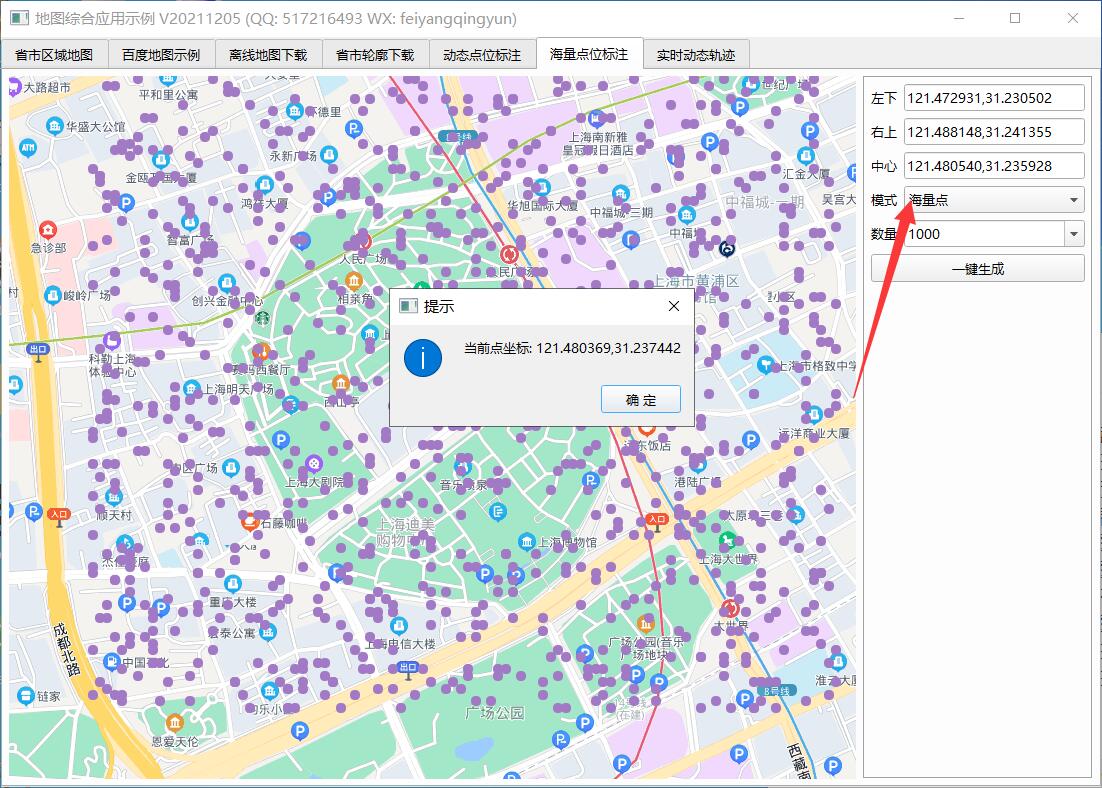Image resolution: width=1102 pixels, height=788 pixels.
Task: Click the blue info icon in dialog
Action: click(422, 358)
